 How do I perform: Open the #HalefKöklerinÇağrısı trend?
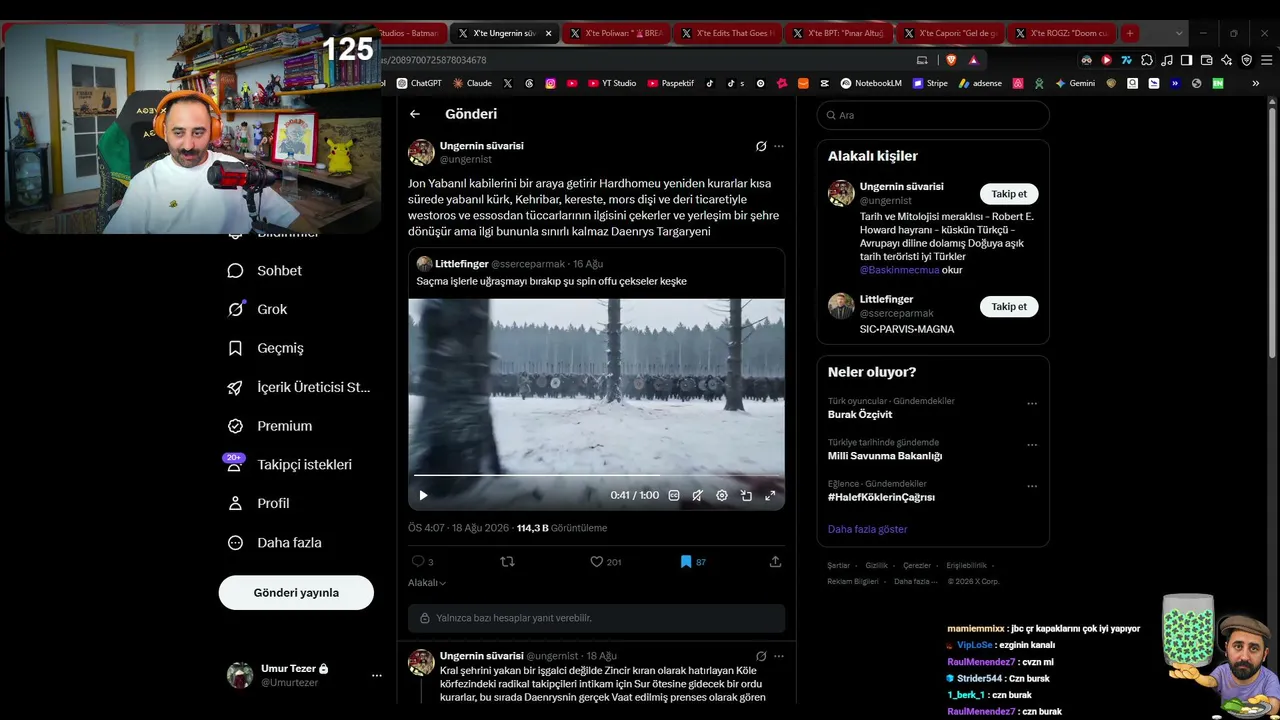pyautogui.click(x=881, y=497)
